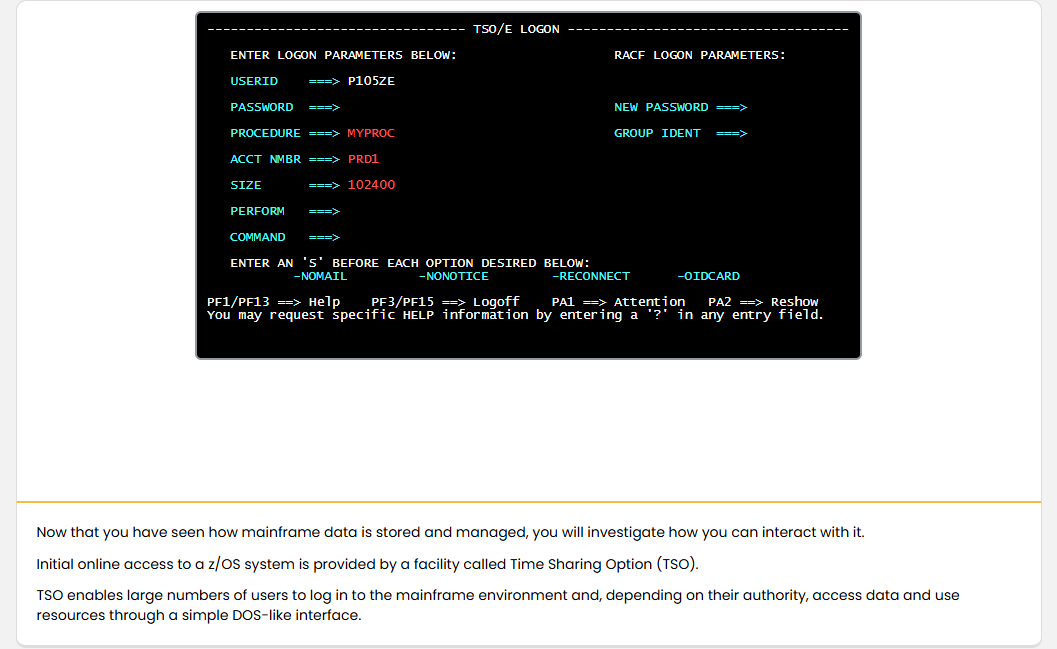
Task: Click the 'Time Sharing Option (TSO)' sentence
Action: 367,564
